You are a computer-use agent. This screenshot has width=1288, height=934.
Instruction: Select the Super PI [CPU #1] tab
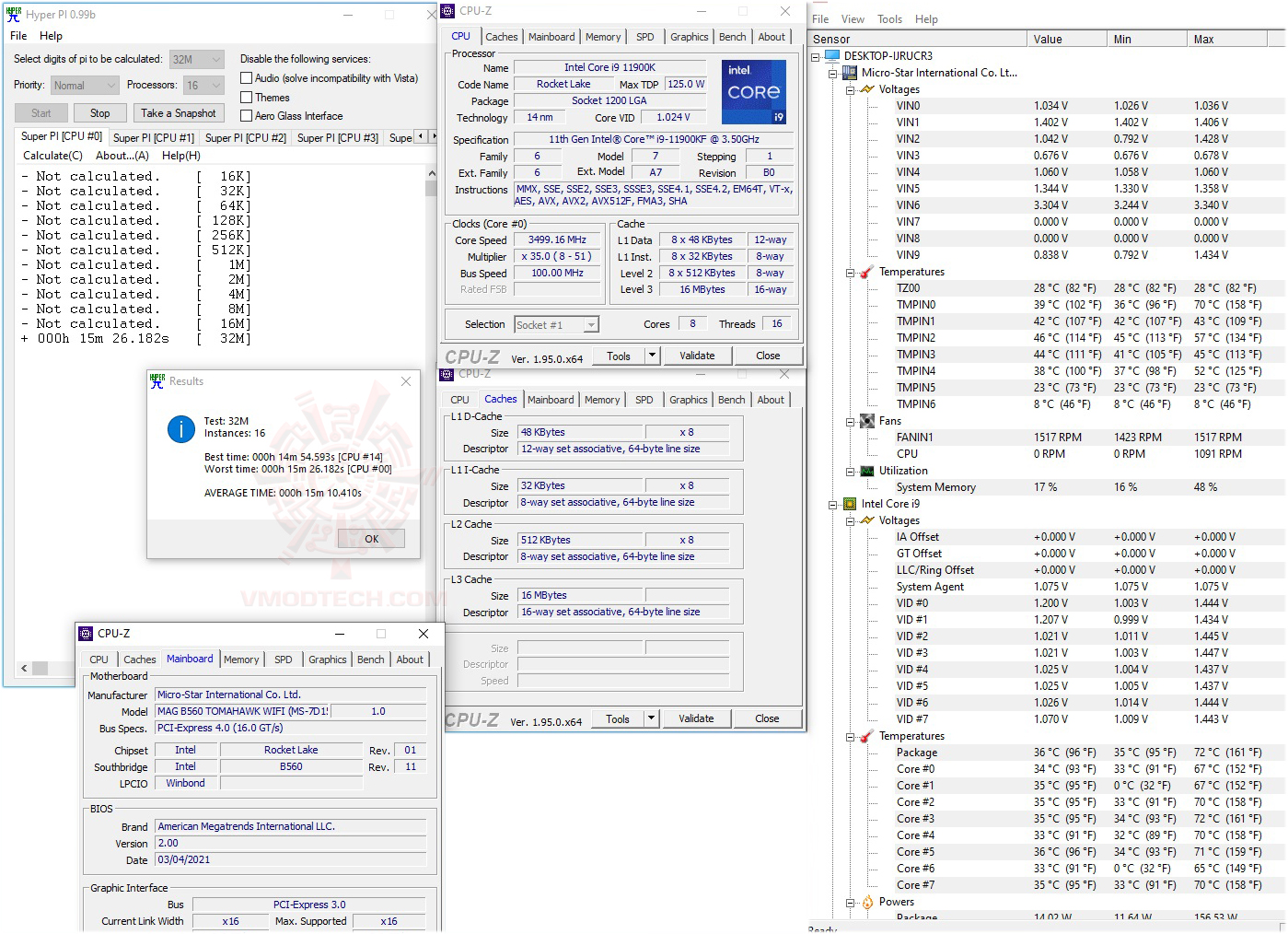154,138
